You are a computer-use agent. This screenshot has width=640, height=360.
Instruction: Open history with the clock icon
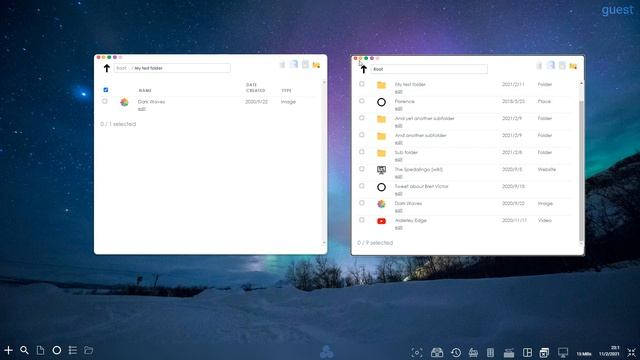point(456,352)
